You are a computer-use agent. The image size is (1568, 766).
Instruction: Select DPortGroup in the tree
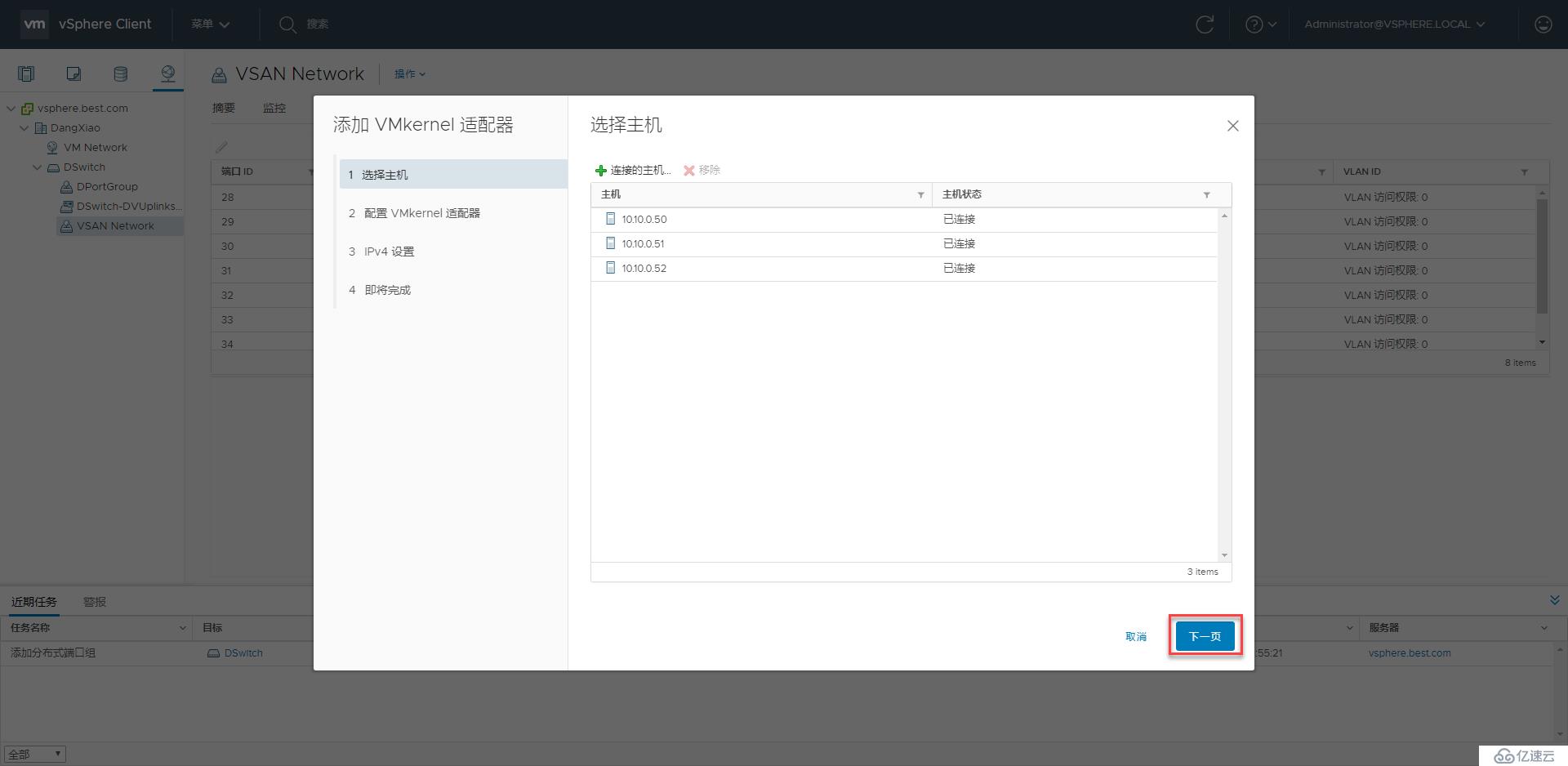107,187
